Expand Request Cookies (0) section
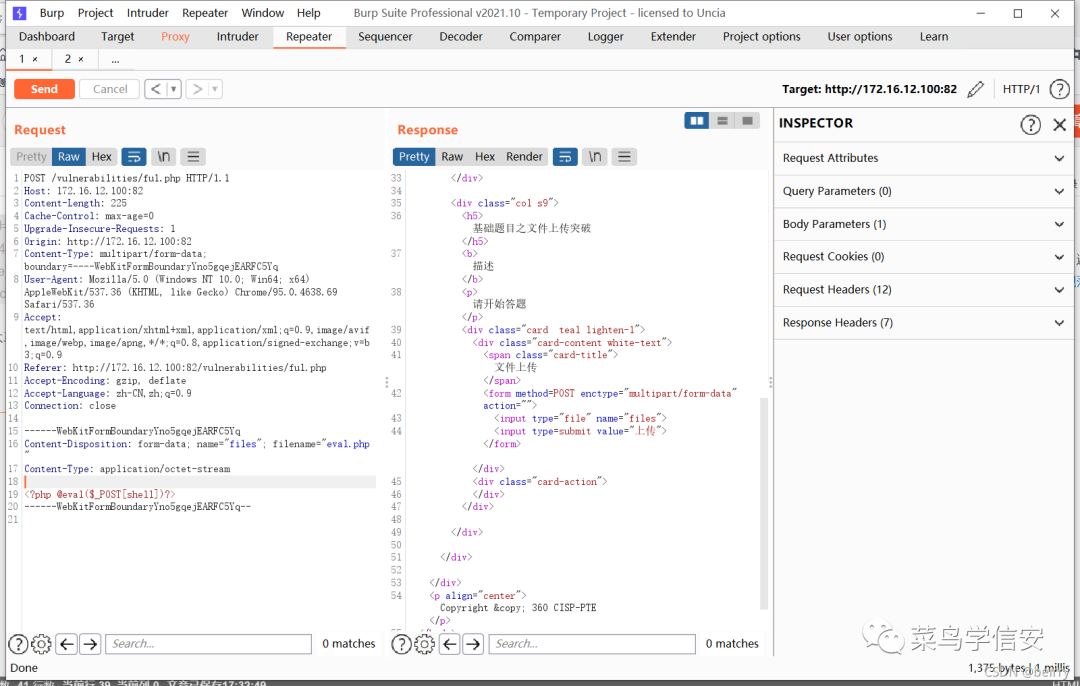This screenshot has width=1080, height=686. click(x=923, y=257)
